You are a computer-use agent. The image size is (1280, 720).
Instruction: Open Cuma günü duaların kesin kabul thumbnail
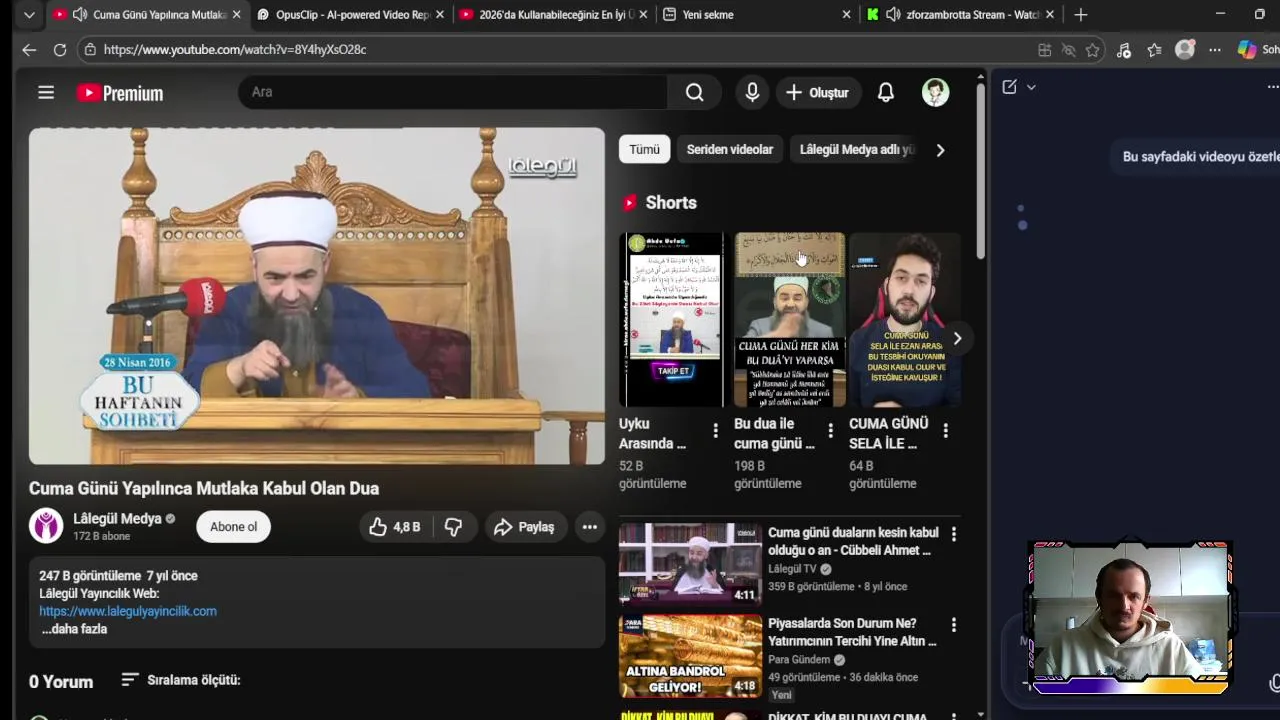(x=690, y=563)
